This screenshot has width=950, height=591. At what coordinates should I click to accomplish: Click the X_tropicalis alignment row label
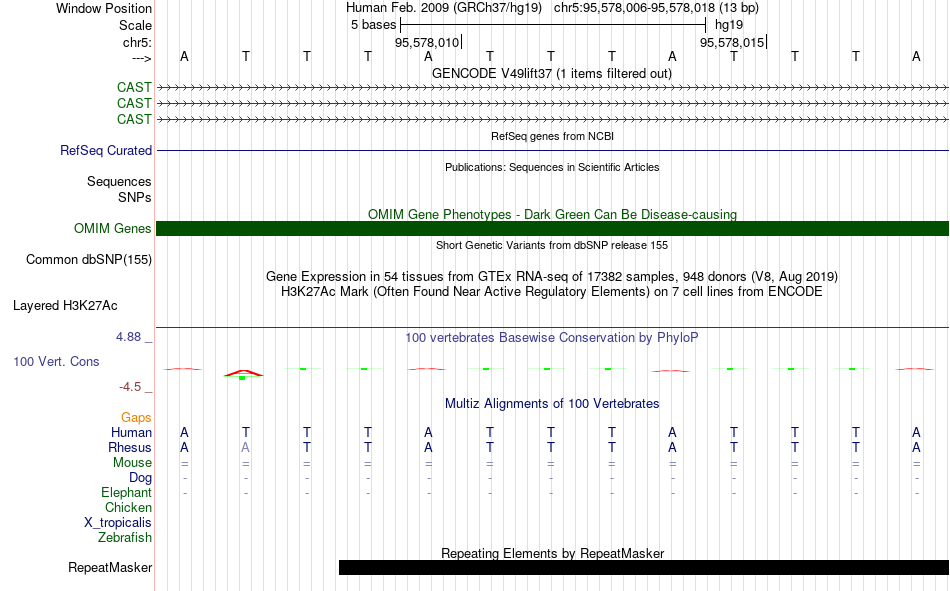click(x=118, y=523)
